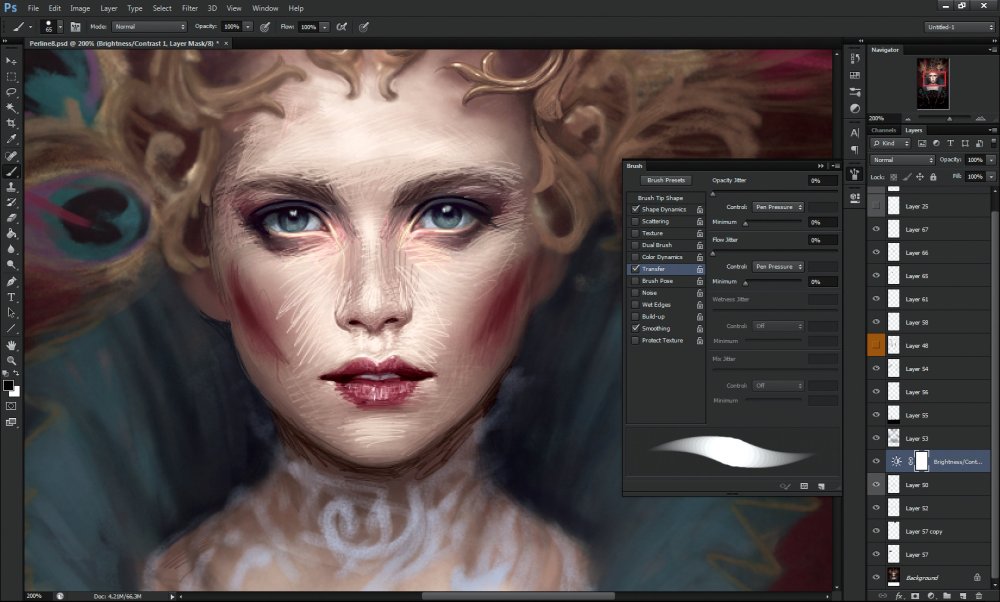
Task: Open the Opacity slider arrow in the options bar
Action: 248,27
